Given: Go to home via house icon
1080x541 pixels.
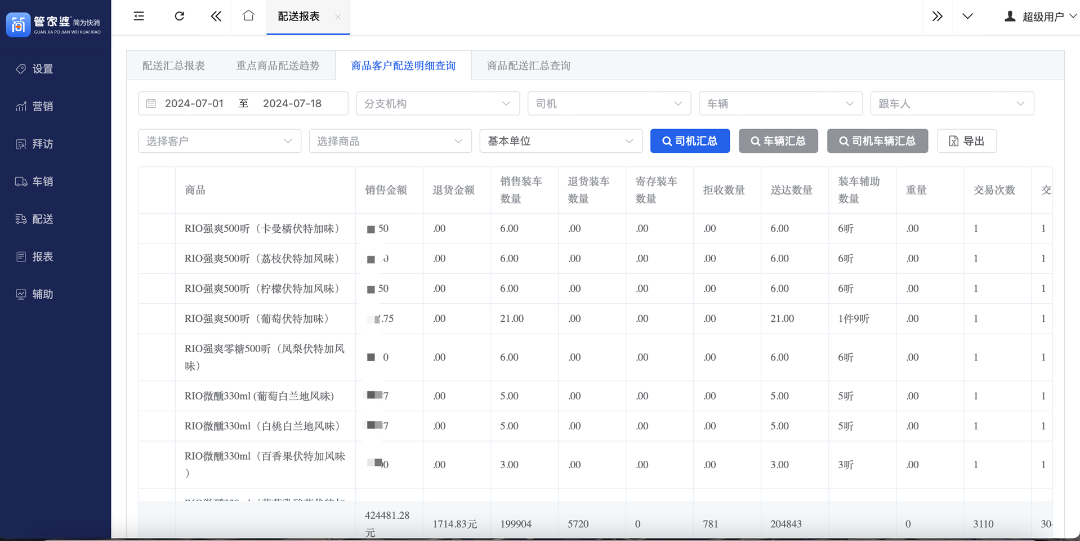Looking at the screenshot, I should (248, 16).
